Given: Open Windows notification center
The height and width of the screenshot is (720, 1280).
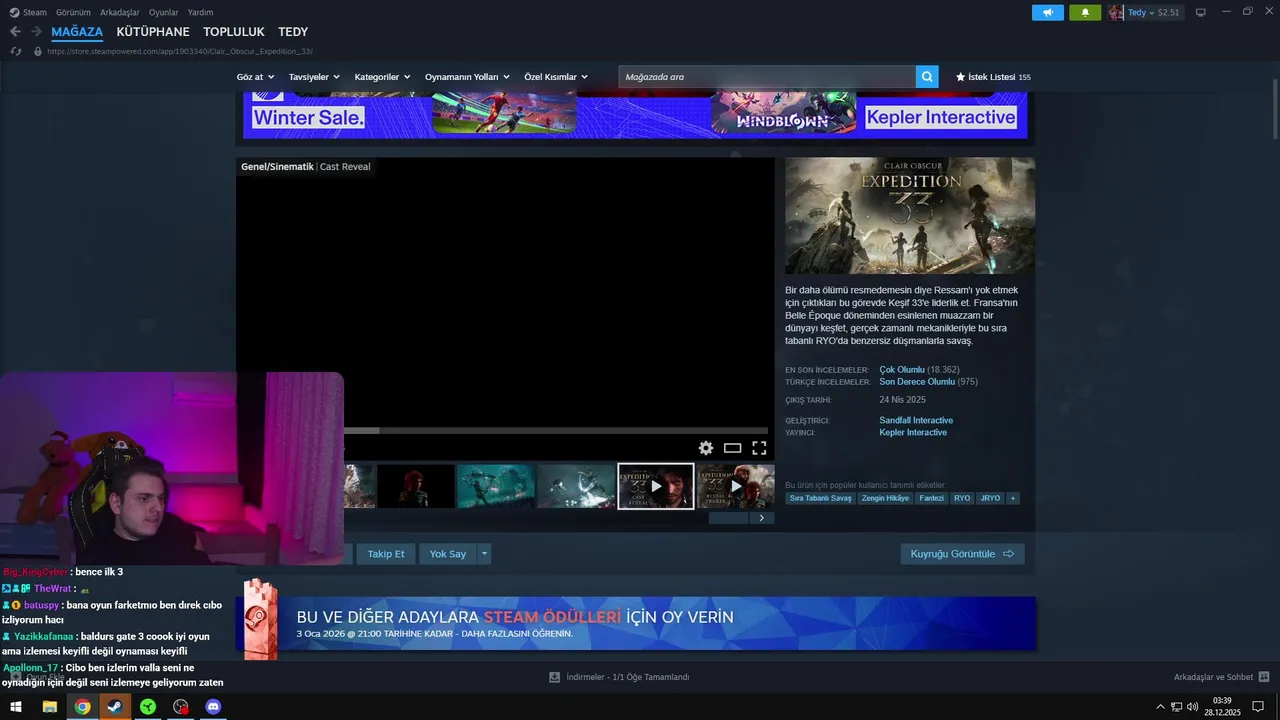Looking at the screenshot, I should click(1258, 707).
